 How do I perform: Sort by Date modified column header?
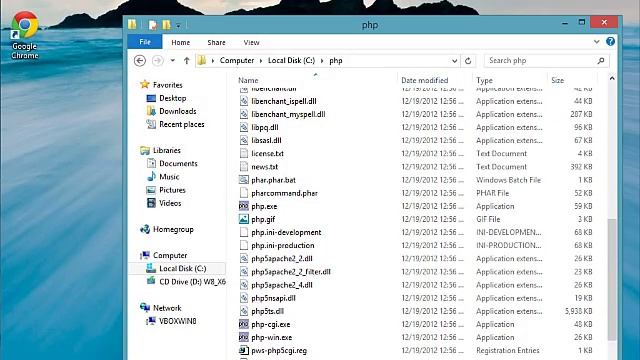tap(424, 80)
